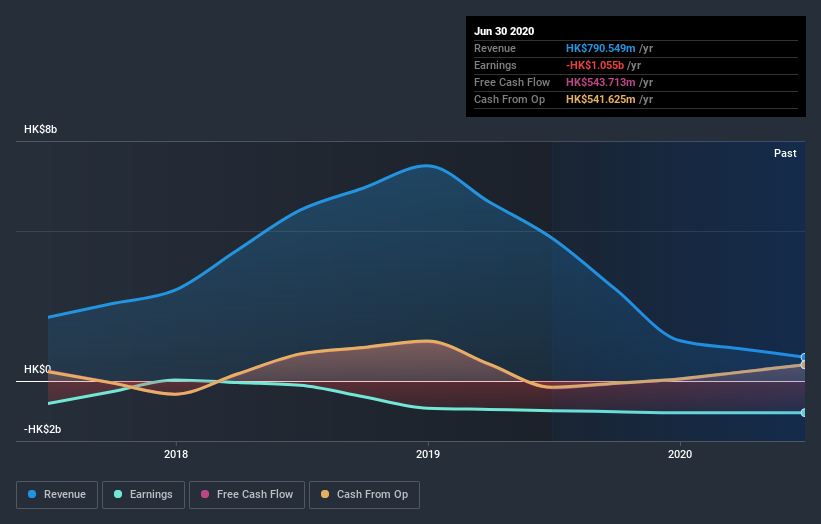The width and height of the screenshot is (821, 524).
Task: Click the HK$0 y-axis label
Action: tap(37, 369)
